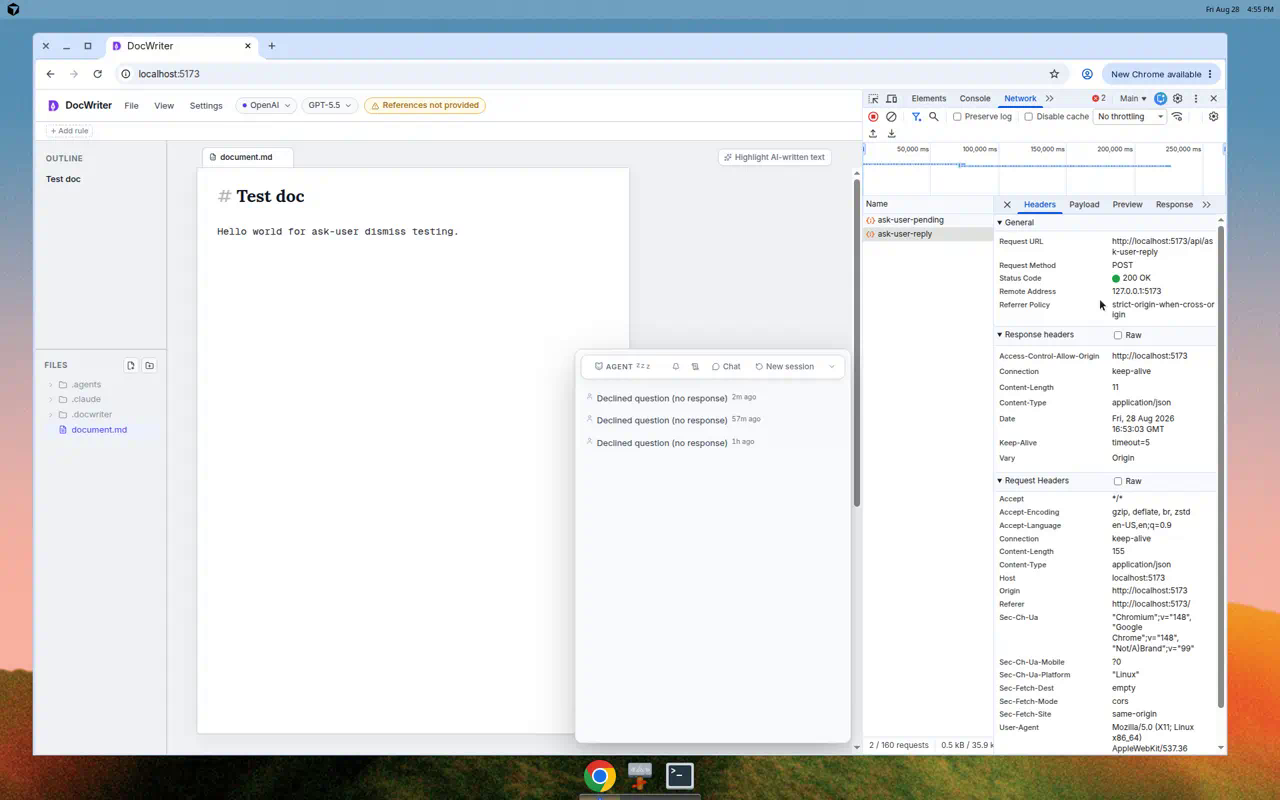Create a new folder in Files panel
Screen dimensions: 1280x800
[150, 366]
